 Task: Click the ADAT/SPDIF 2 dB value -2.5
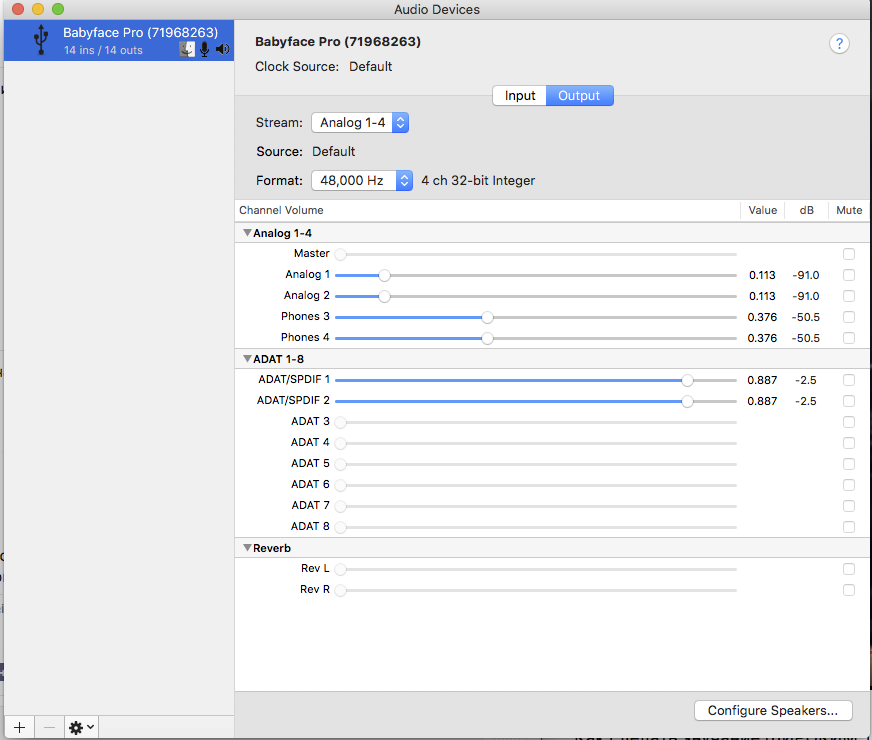[806, 401]
